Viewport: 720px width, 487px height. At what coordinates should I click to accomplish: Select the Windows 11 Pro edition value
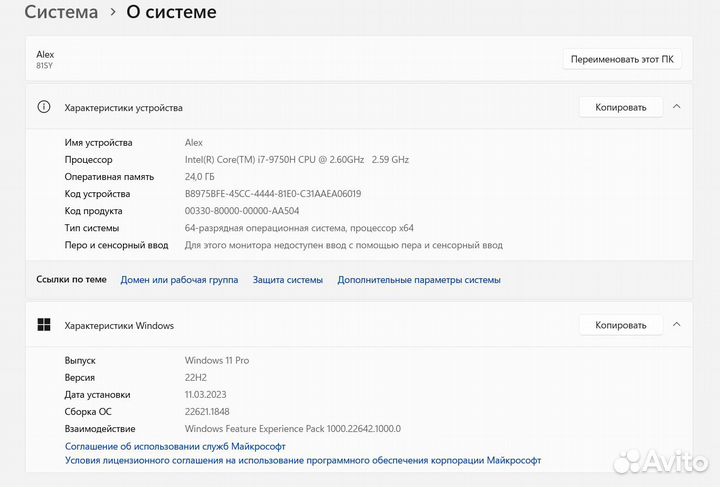[x=217, y=360]
